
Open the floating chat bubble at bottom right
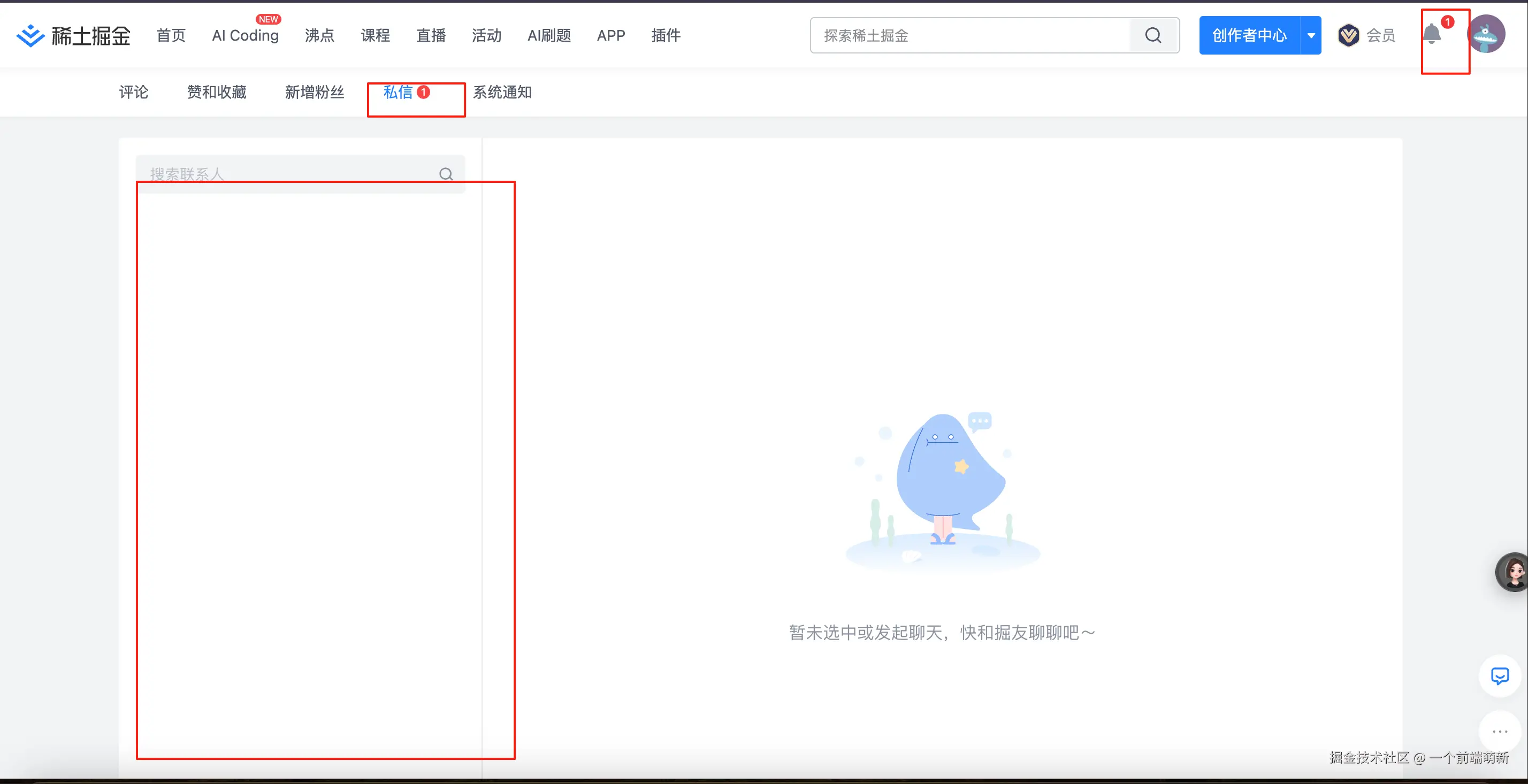[1500, 677]
